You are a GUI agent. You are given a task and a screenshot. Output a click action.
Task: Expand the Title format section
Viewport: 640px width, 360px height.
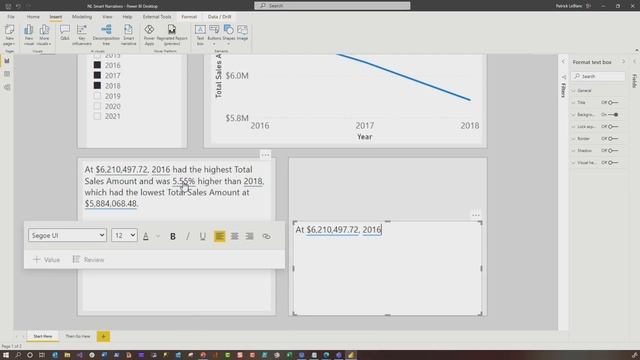click(x=574, y=102)
